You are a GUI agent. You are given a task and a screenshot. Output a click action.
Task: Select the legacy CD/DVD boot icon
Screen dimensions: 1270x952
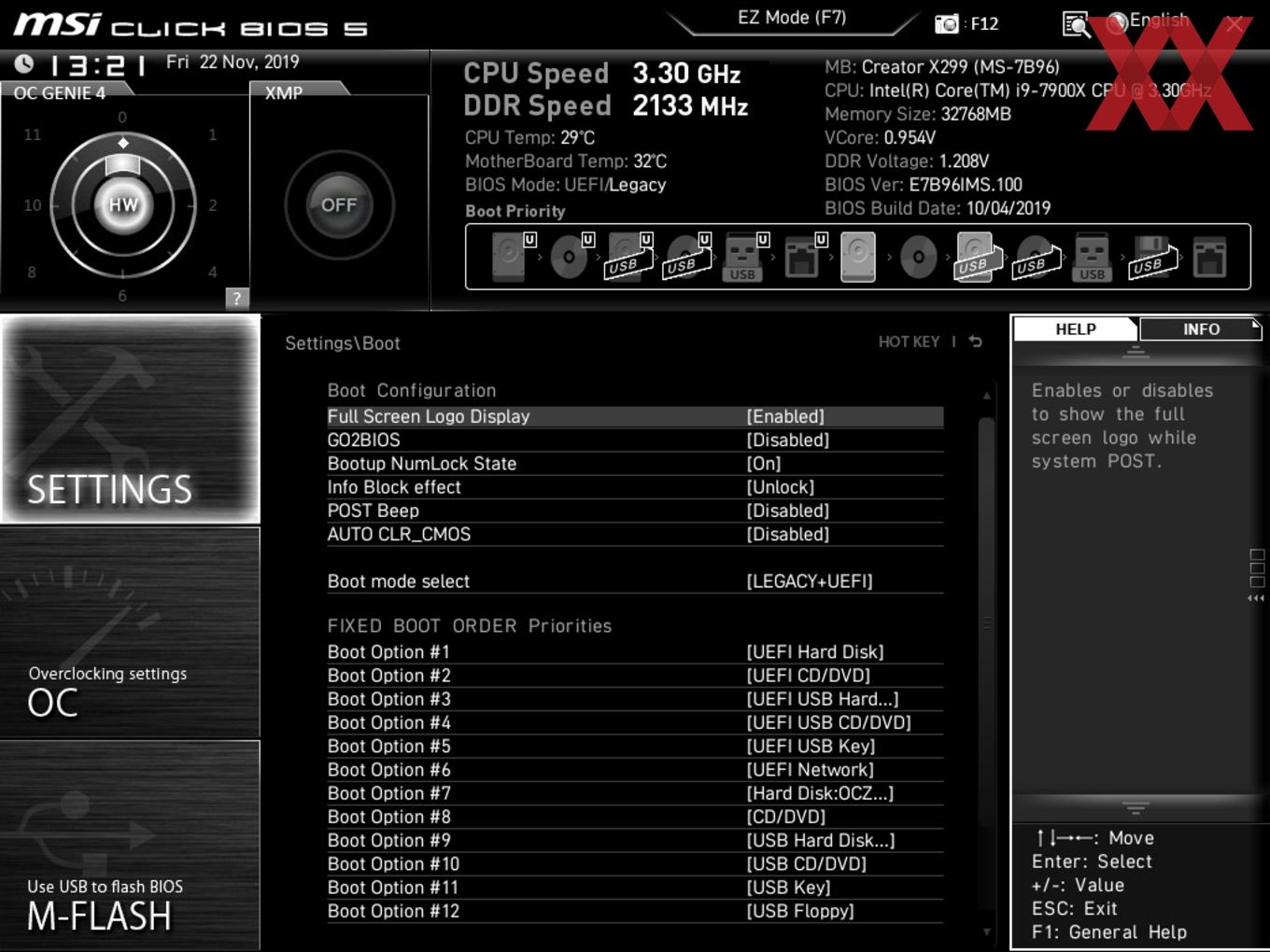tap(918, 257)
